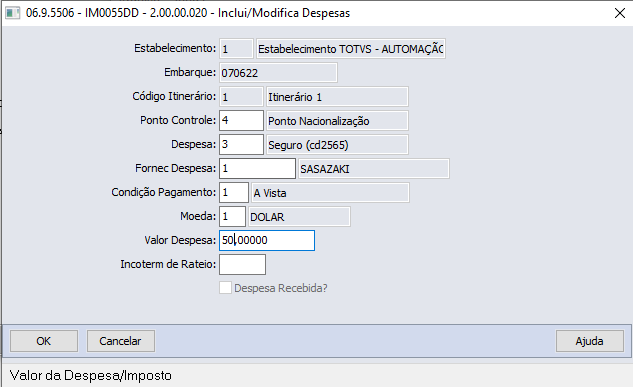Click the Condição Pagamento label
The image size is (633, 387).
pos(163,192)
